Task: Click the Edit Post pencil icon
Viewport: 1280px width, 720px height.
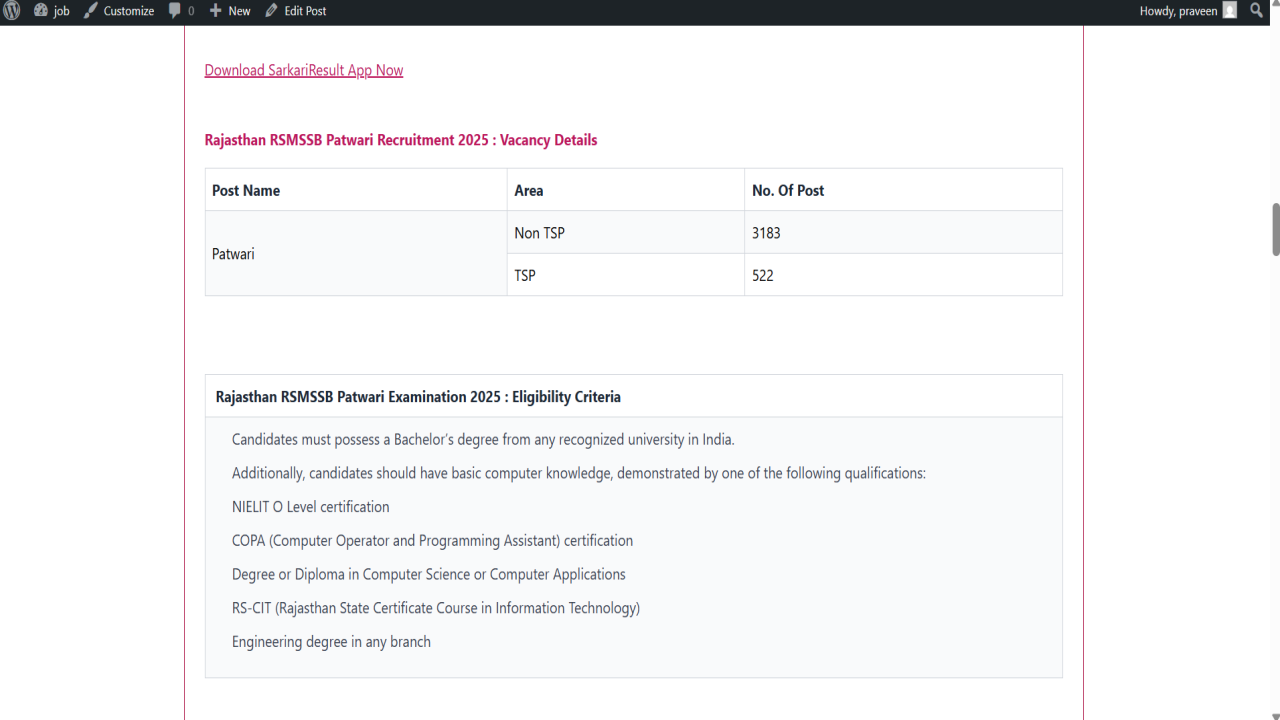Action: [271, 11]
